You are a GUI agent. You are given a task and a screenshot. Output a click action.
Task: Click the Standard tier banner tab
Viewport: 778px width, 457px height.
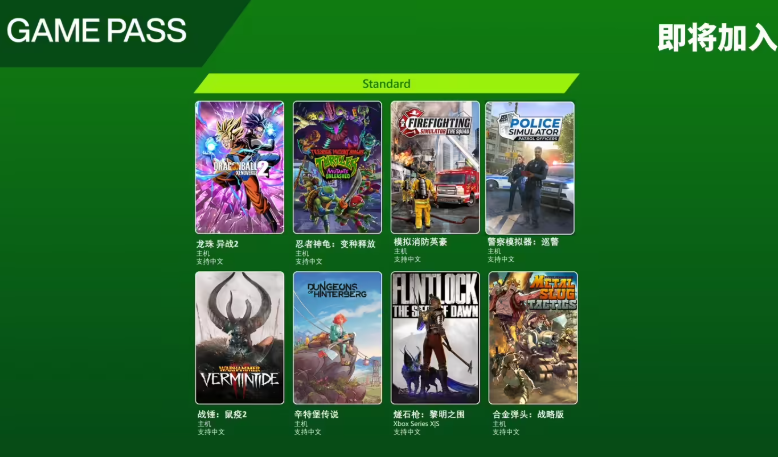pyautogui.click(x=387, y=83)
